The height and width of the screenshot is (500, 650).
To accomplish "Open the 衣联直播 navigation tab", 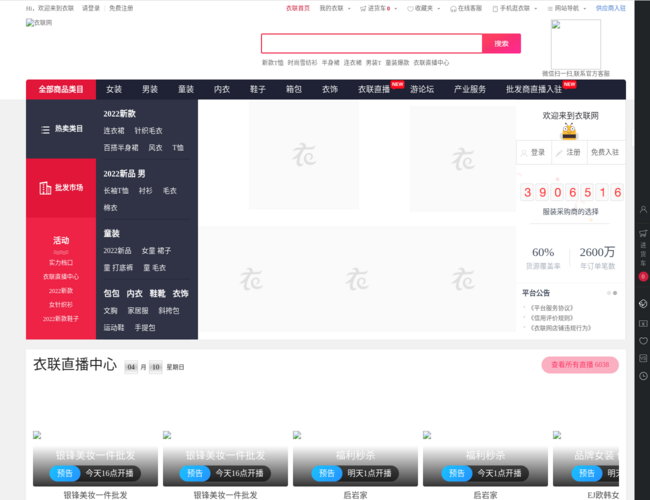I will pyautogui.click(x=374, y=89).
